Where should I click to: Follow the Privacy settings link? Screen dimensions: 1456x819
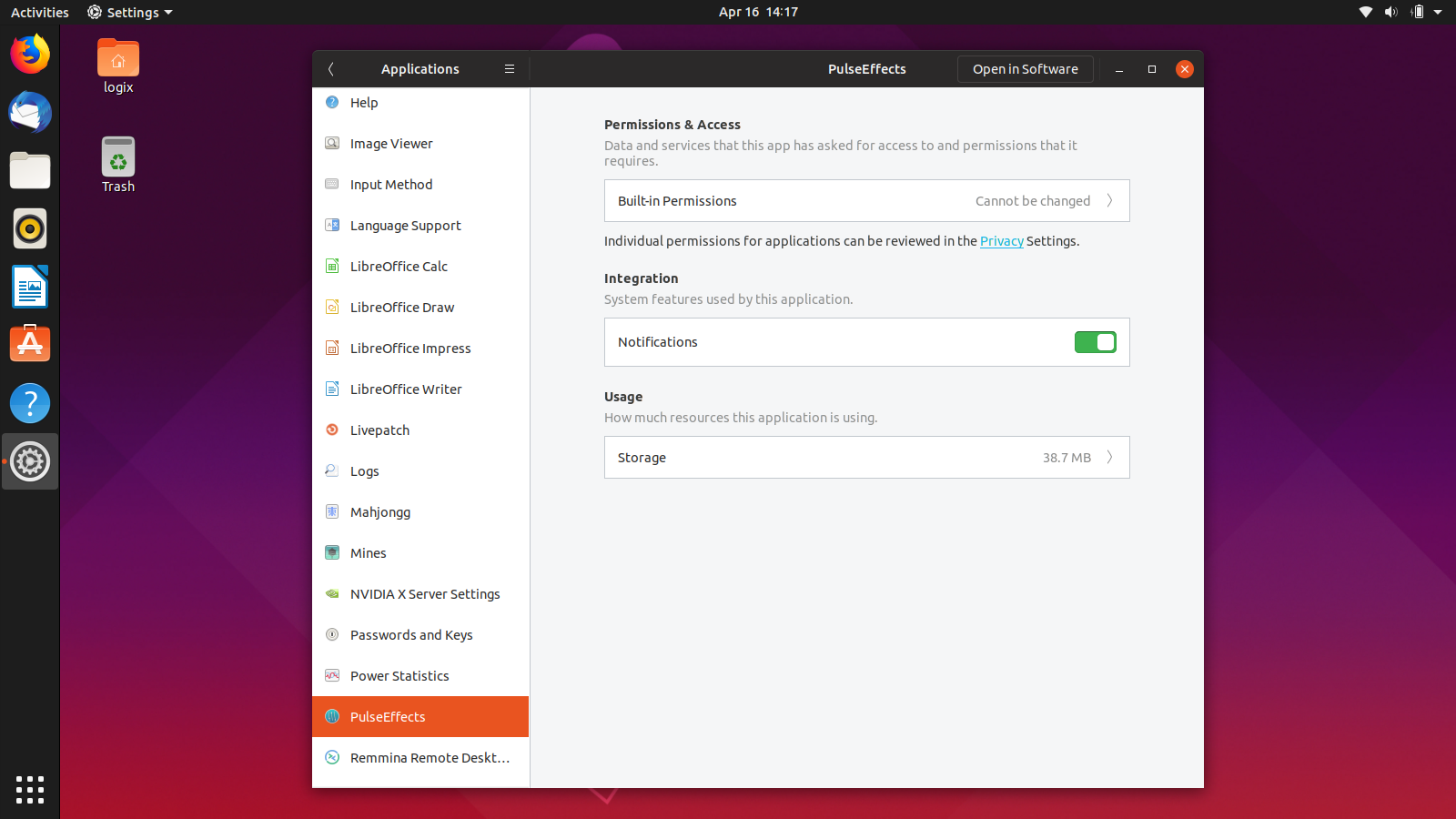[1001, 241]
